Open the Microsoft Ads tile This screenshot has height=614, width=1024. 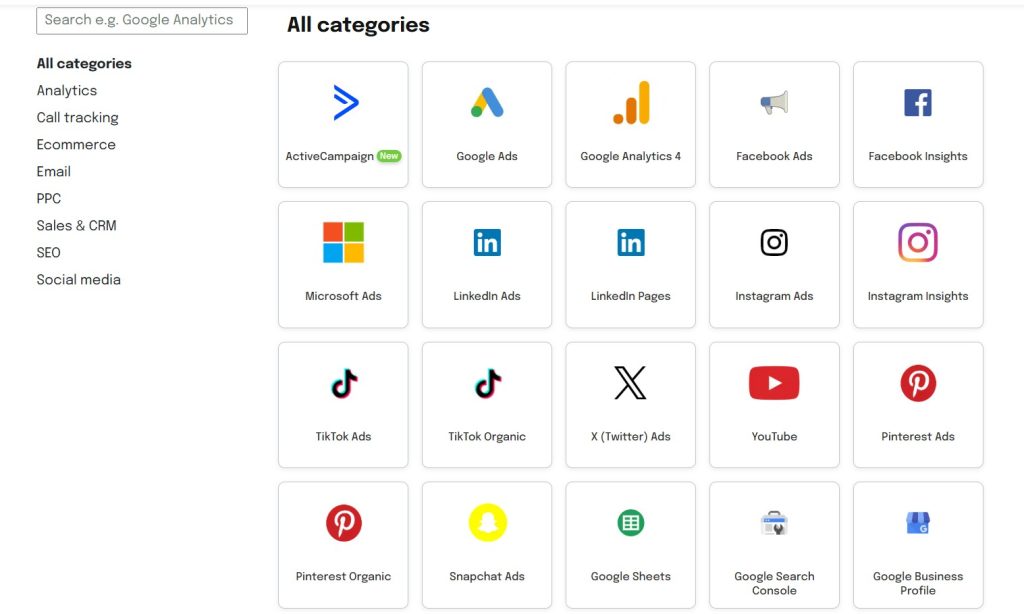(343, 263)
